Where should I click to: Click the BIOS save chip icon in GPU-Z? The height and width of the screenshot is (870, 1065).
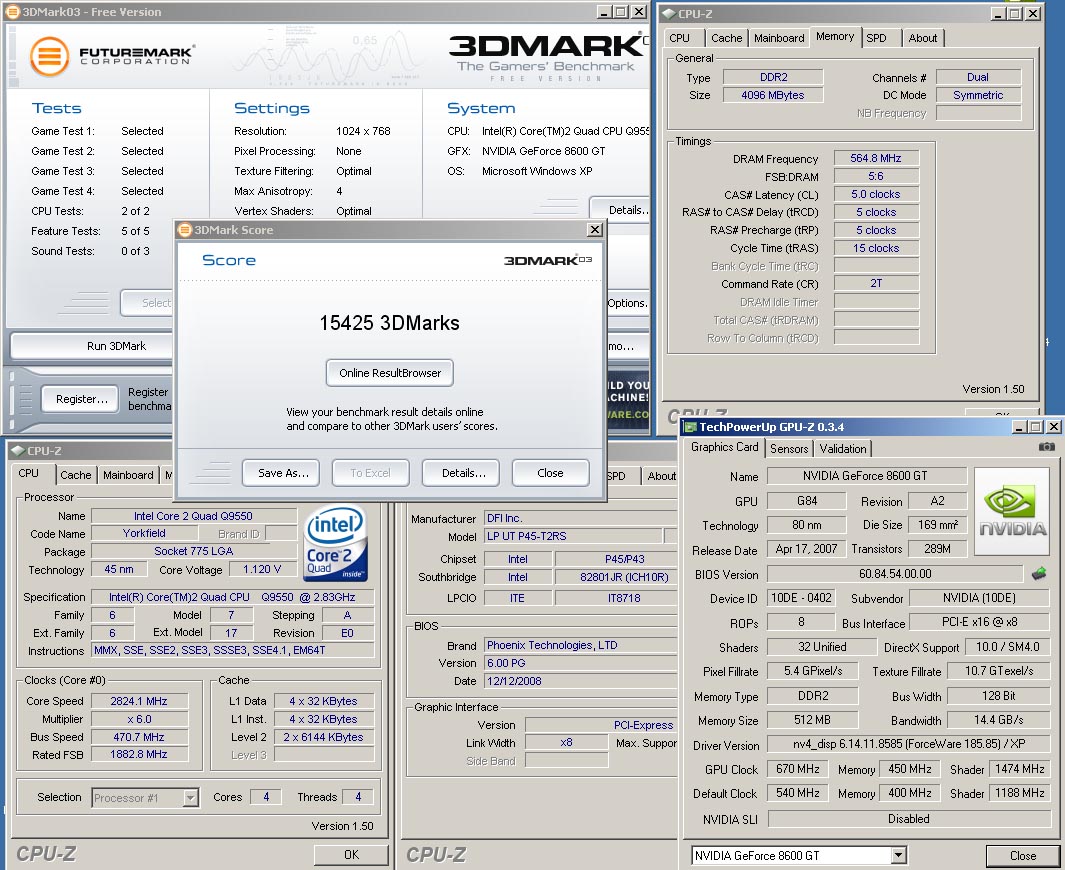1039,575
